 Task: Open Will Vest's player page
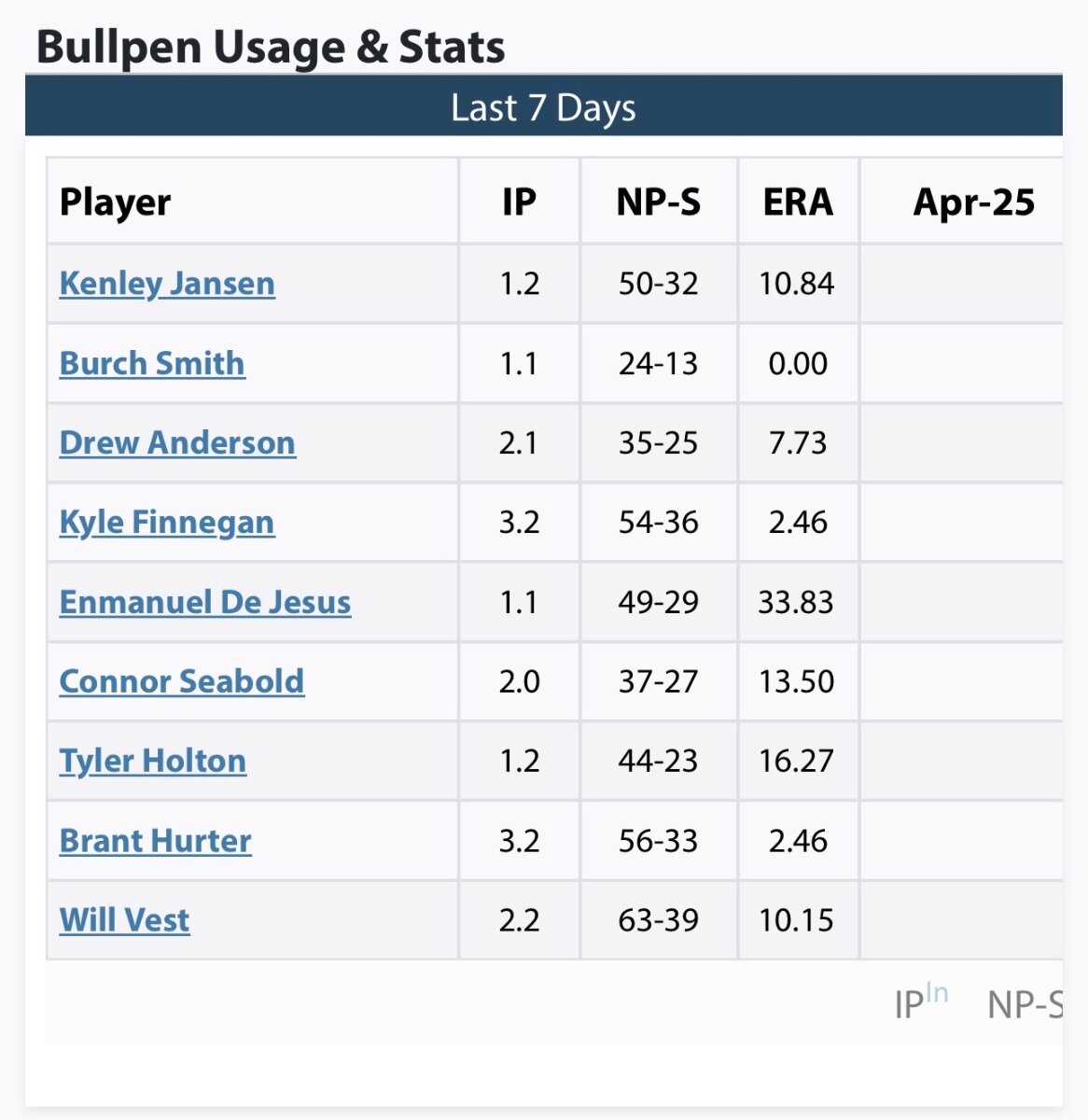[125, 920]
